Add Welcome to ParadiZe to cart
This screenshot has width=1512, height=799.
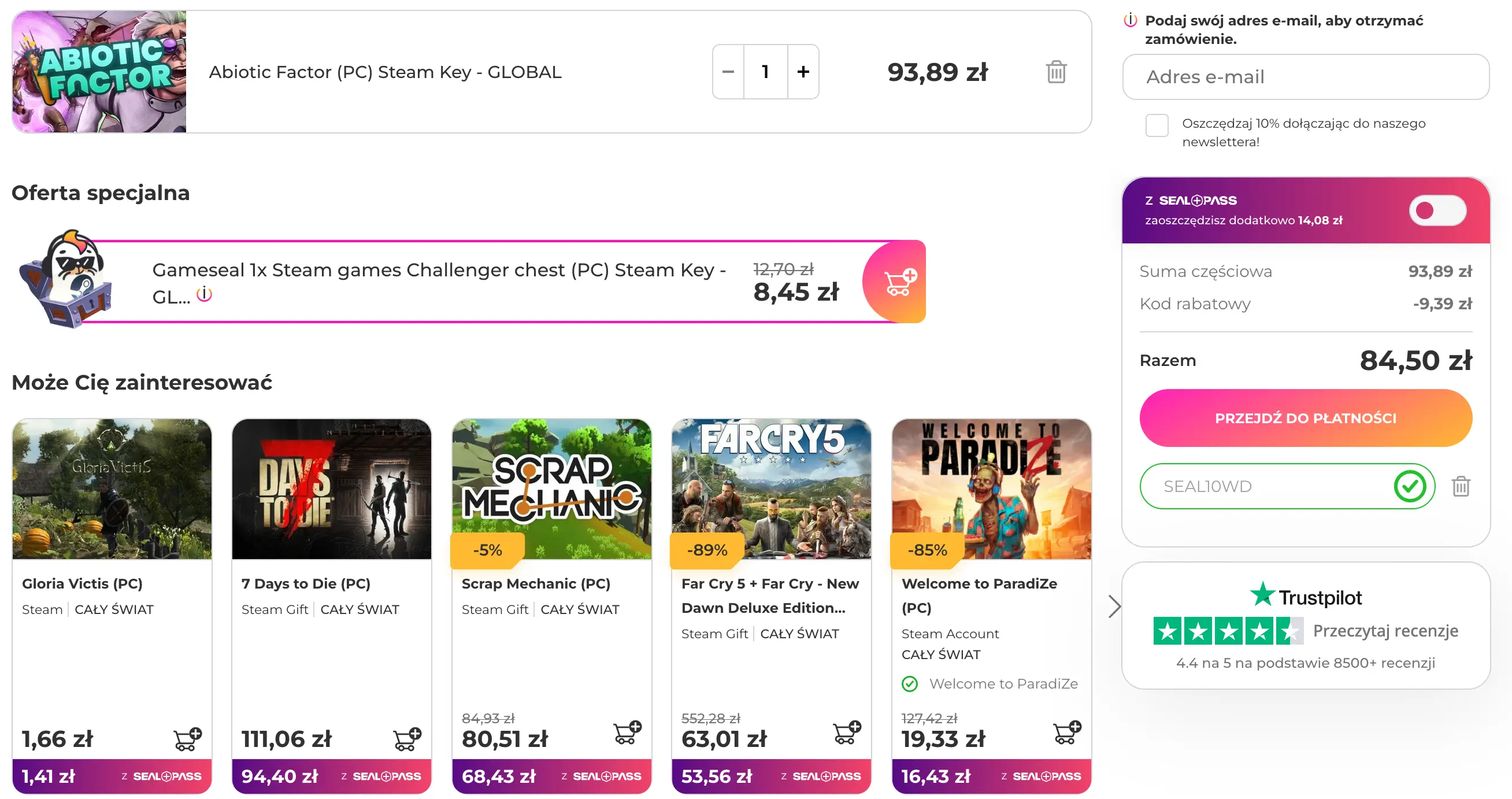click(1066, 732)
